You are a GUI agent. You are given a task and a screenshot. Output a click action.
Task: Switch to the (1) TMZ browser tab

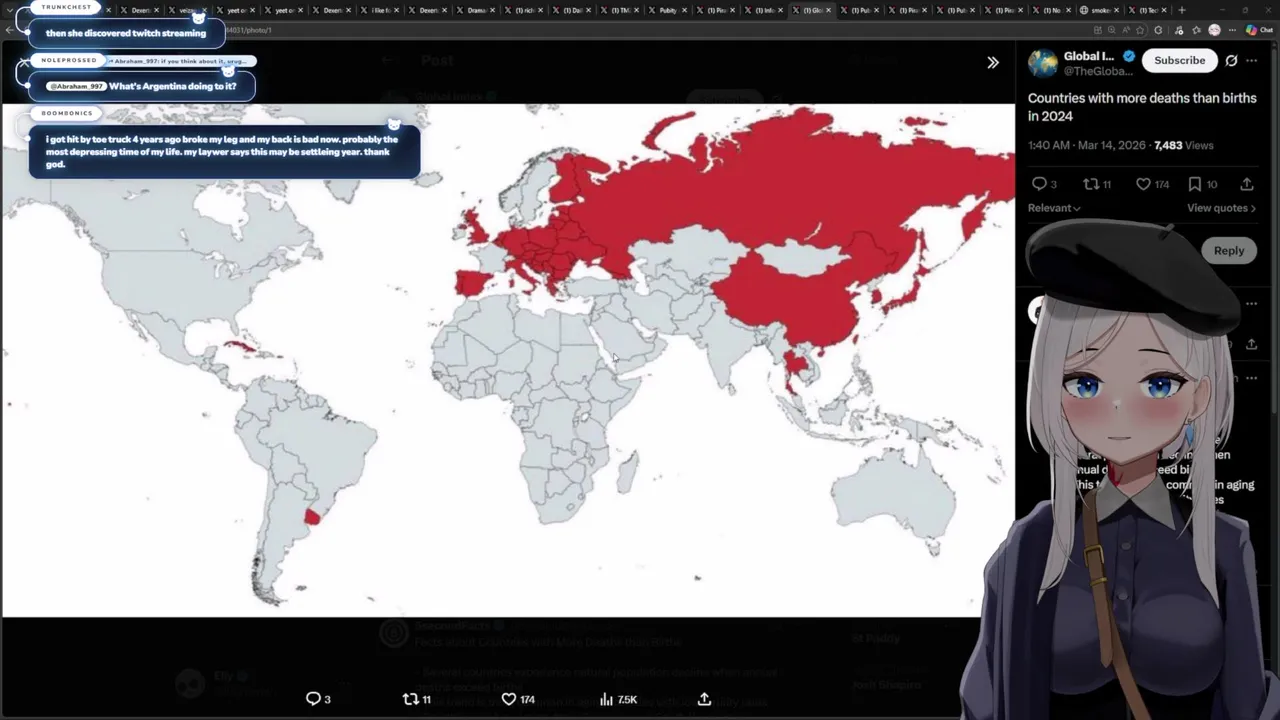(621, 10)
